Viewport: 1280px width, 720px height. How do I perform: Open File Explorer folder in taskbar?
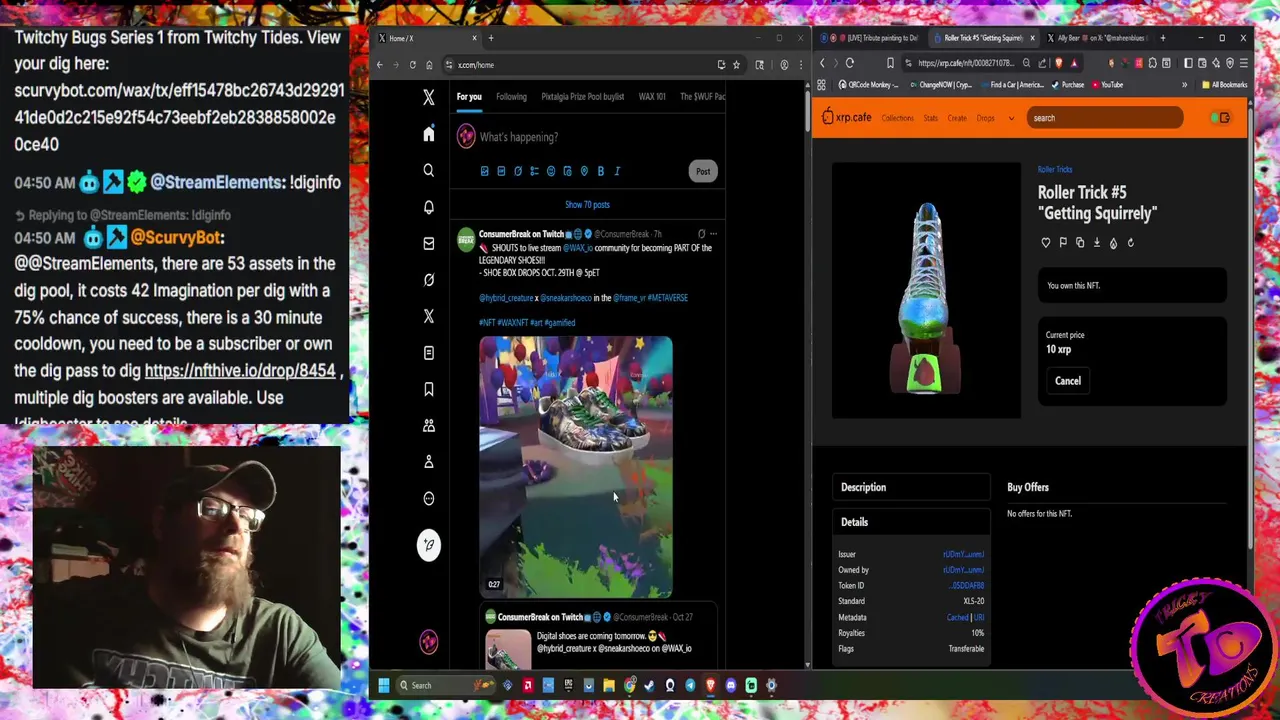609,685
